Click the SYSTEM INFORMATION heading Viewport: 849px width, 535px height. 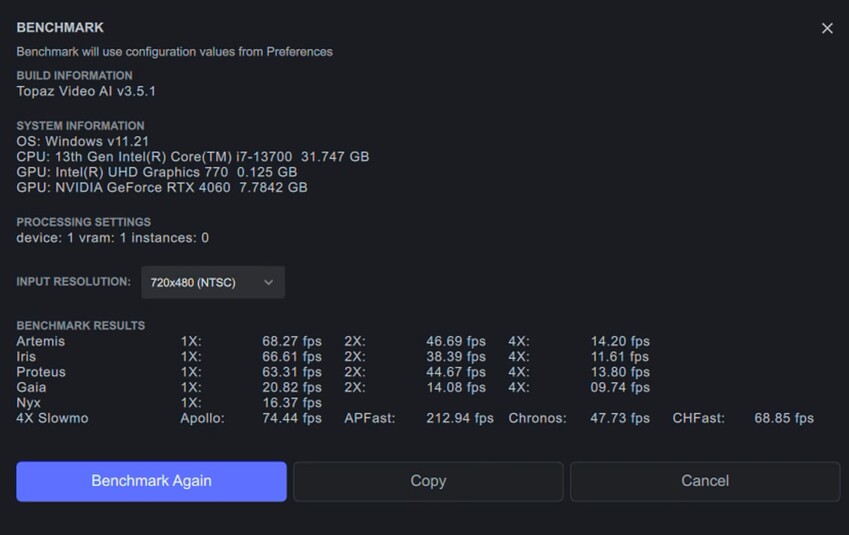[80, 126]
